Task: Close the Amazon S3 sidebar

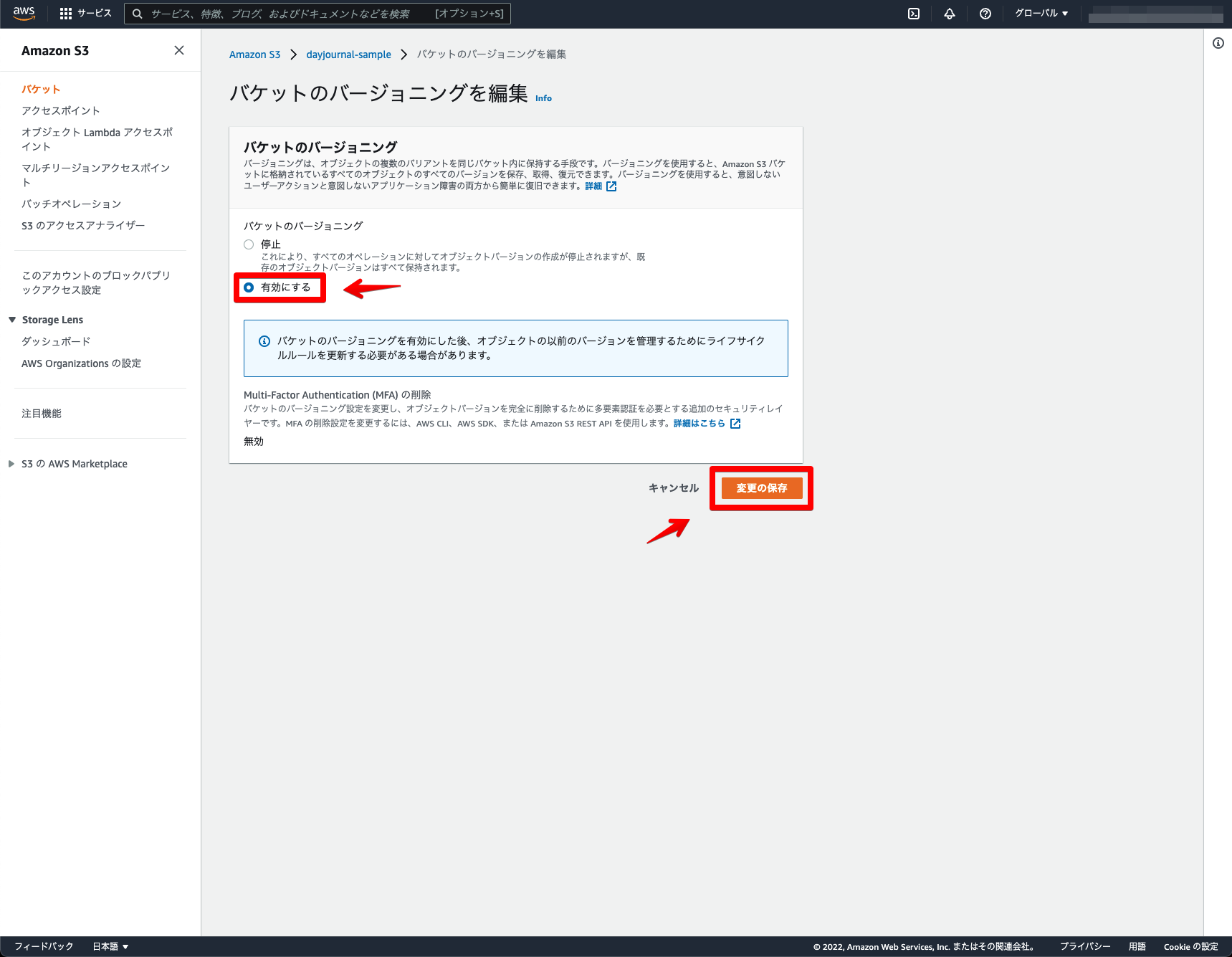Action: [179, 50]
